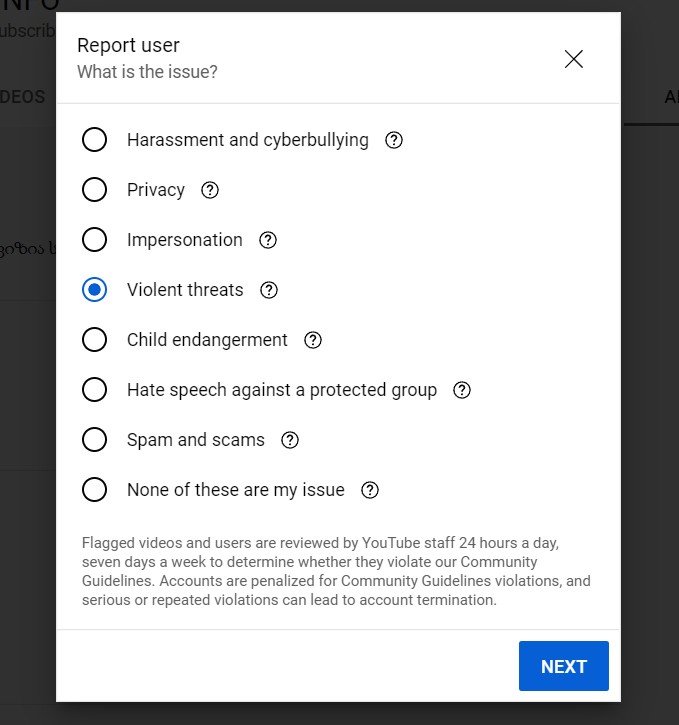The width and height of the screenshot is (679, 725).
Task: Select Hate speech against a protected group
Action: click(x=94, y=389)
